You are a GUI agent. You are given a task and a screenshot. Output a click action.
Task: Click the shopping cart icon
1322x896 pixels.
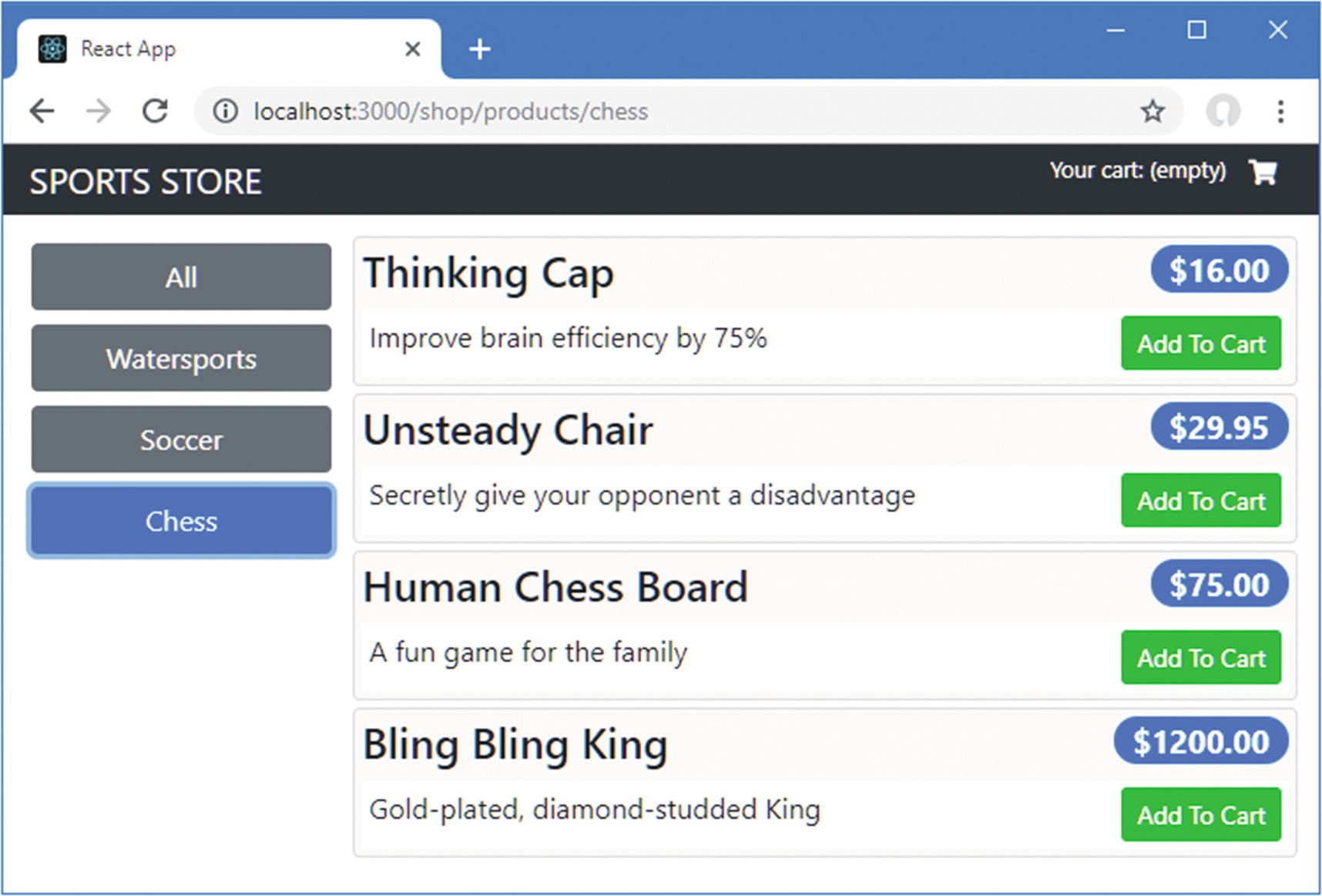[x=1263, y=172]
